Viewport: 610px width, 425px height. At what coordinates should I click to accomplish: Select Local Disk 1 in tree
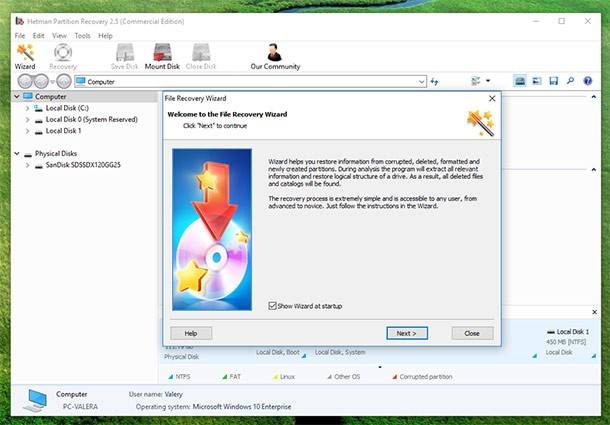63,131
